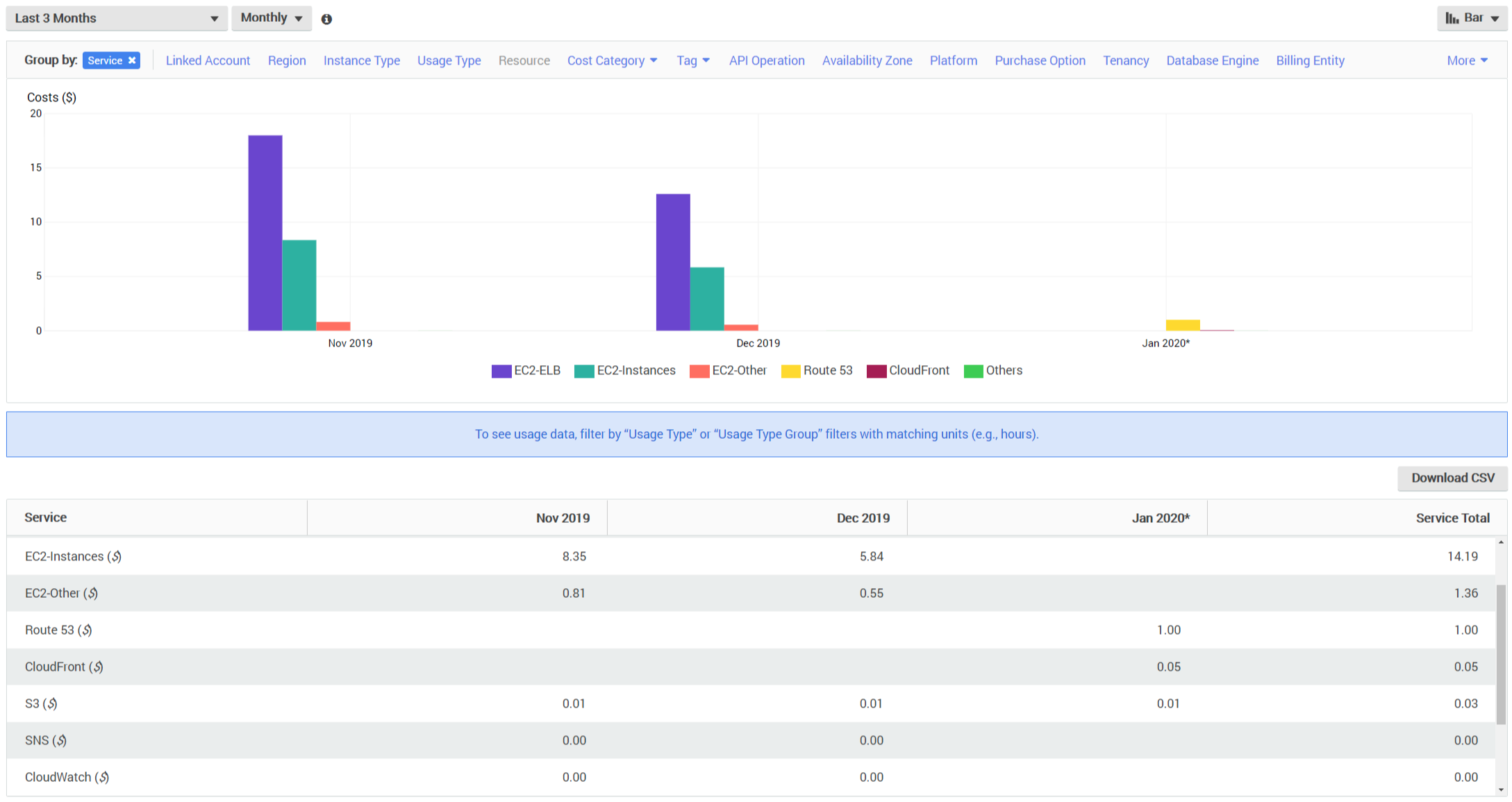Screen dimensions: 1512x802
Task: Click the Dec 2019 EC2-Instances teal bar
Action: (x=707, y=299)
